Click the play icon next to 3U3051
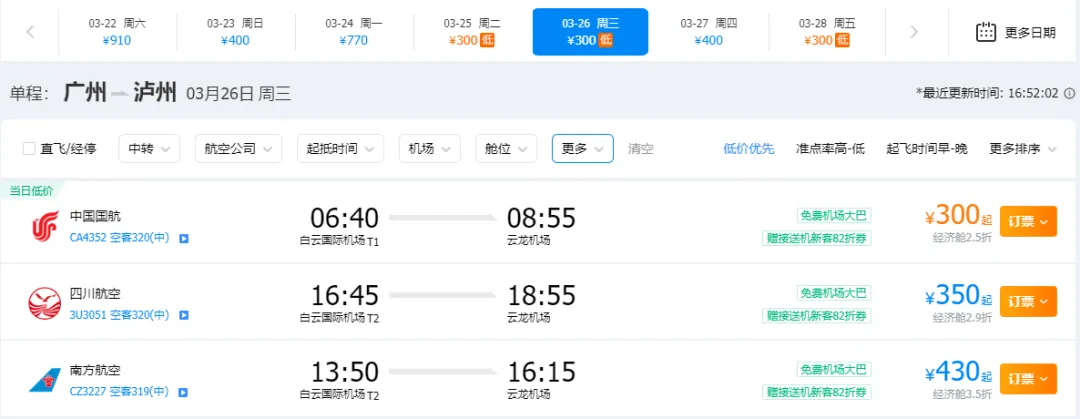Viewport: 1080px width, 419px height. click(x=184, y=315)
